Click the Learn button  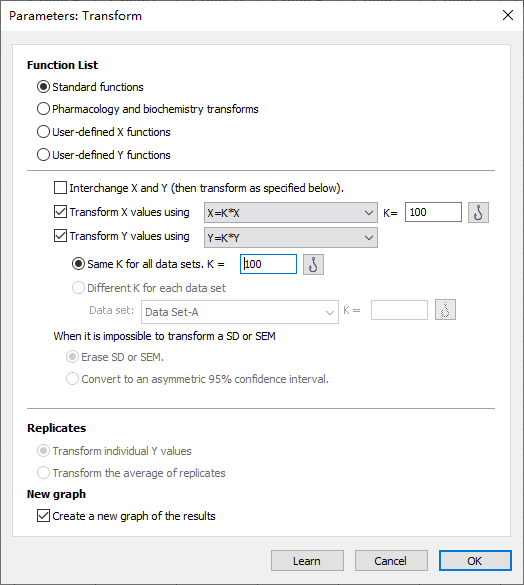[307, 560]
